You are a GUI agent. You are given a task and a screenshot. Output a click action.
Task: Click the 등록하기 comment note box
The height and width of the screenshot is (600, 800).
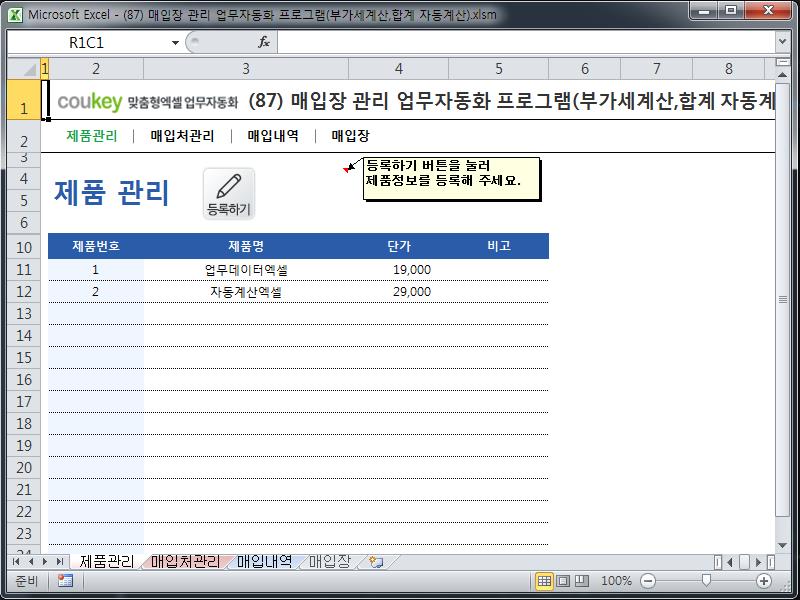(x=452, y=179)
